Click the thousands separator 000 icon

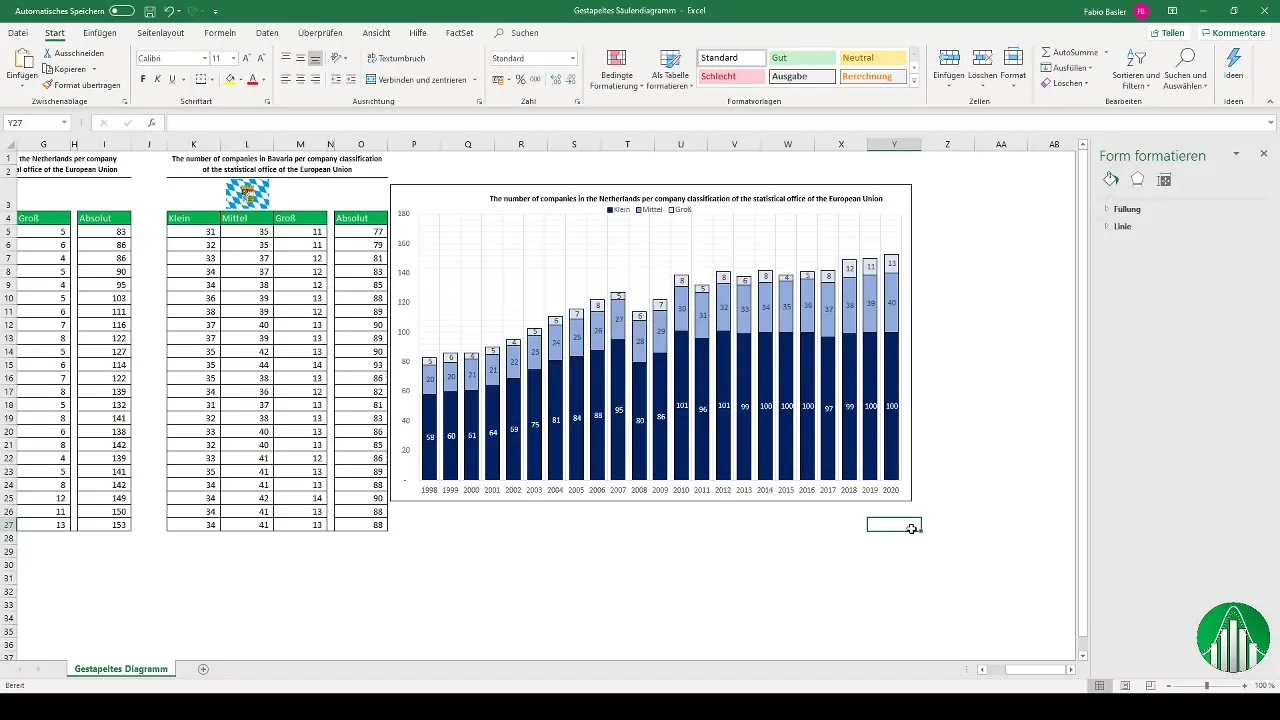coord(534,79)
